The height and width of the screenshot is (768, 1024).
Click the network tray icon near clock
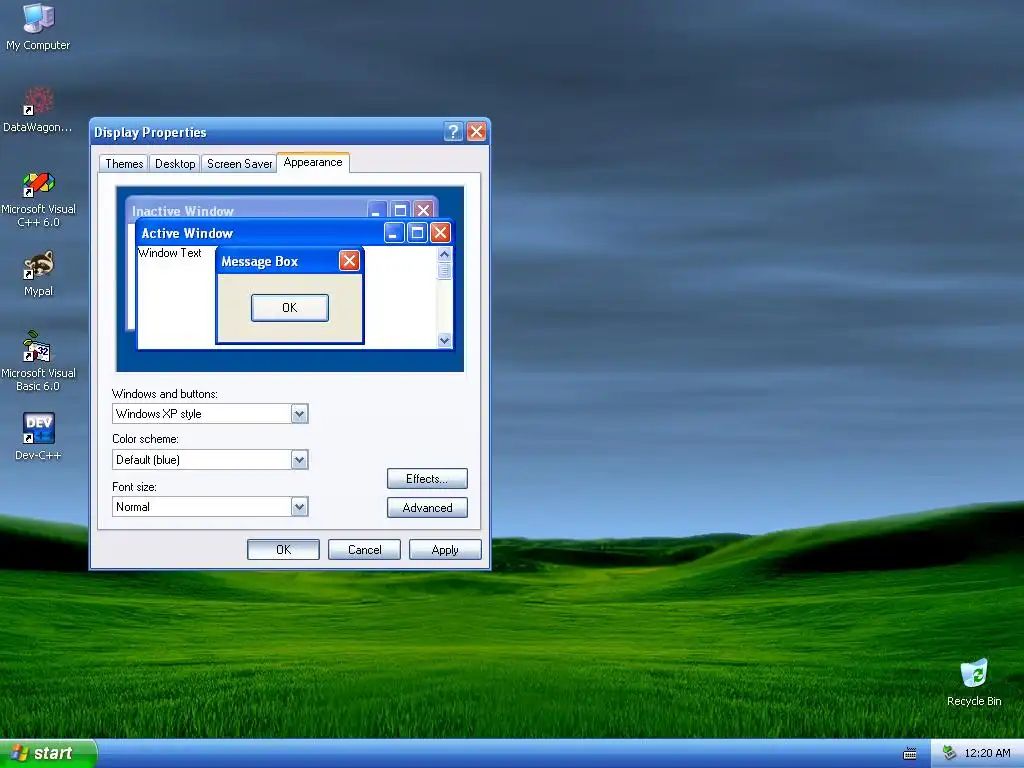coord(949,753)
